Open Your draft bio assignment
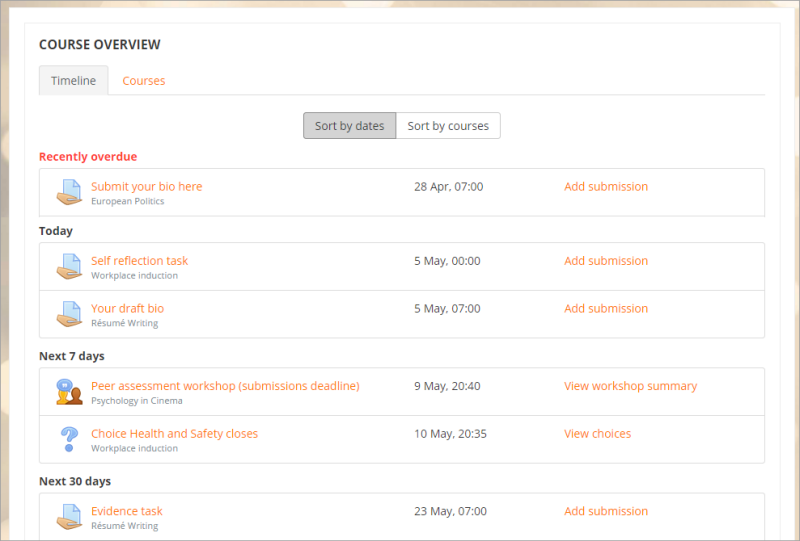Viewport: 800px width, 541px height. [127, 309]
